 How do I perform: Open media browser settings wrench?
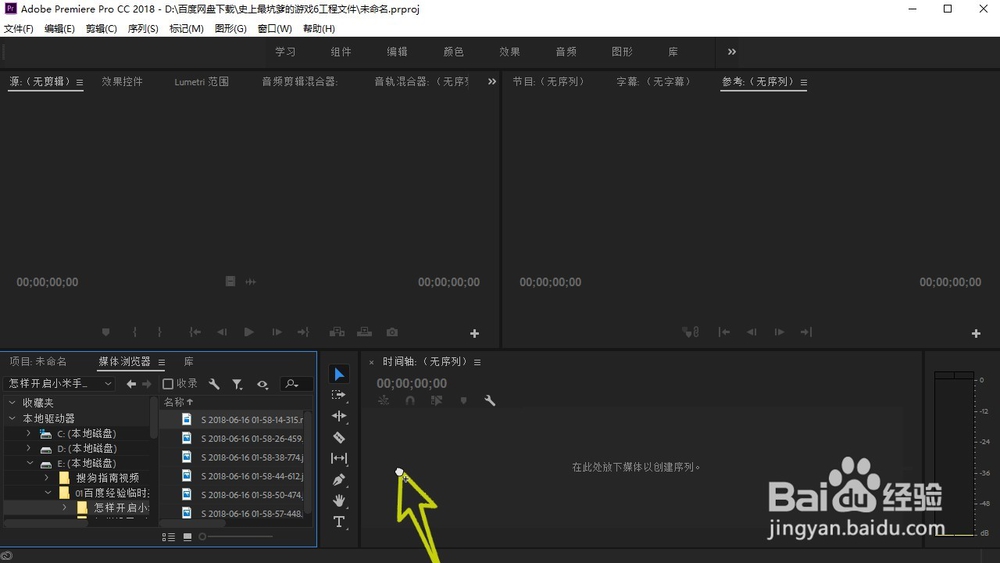point(214,384)
